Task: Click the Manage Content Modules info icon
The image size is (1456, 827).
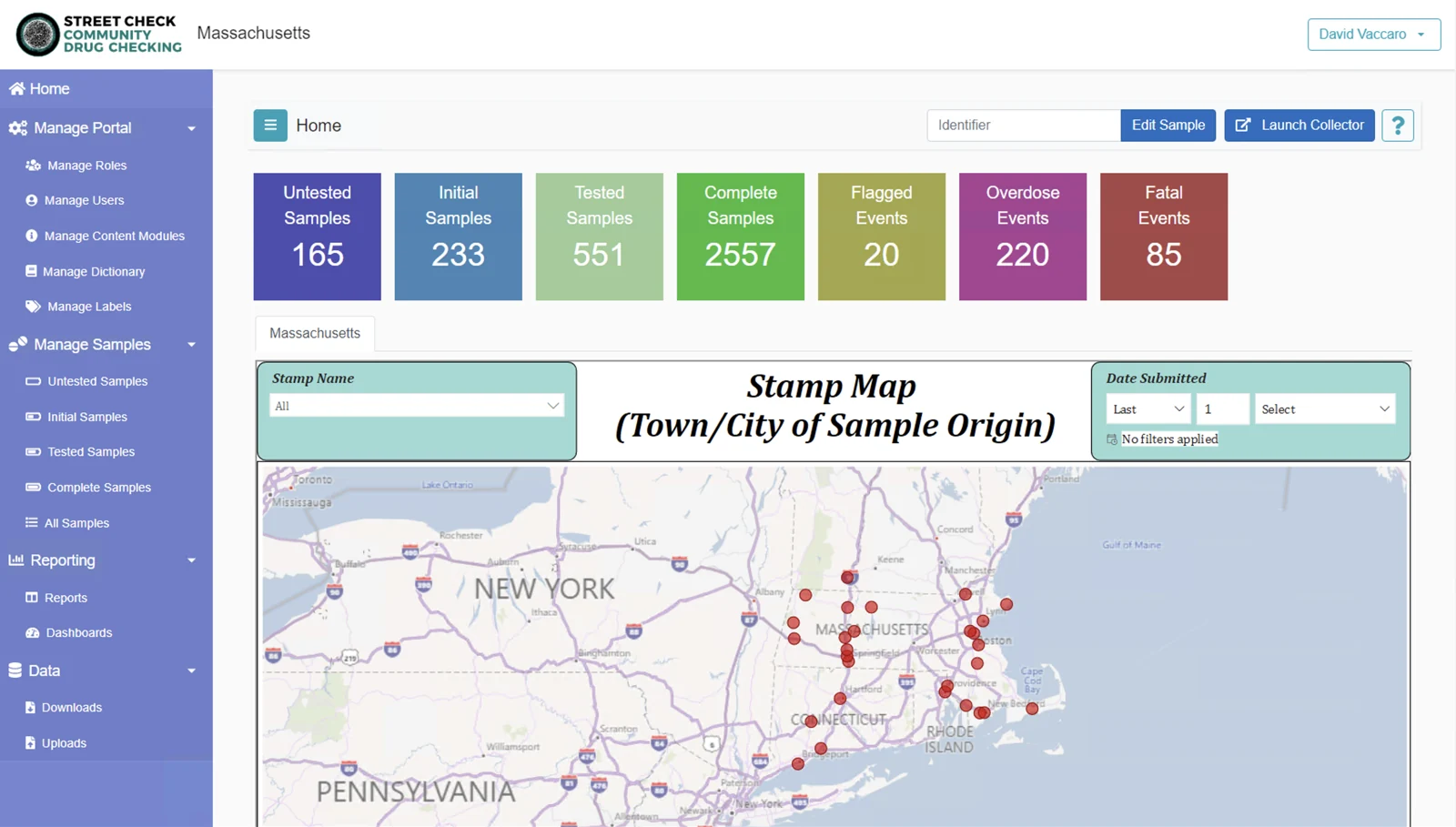Action: click(x=32, y=236)
